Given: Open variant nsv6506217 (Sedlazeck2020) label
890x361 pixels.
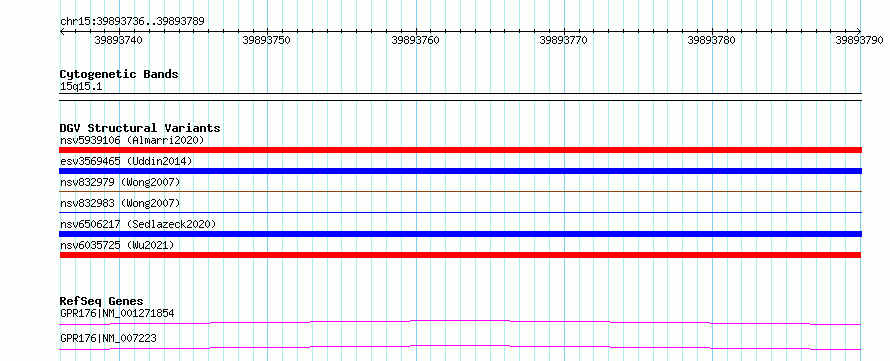Looking at the screenshot, I should point(138,224).
